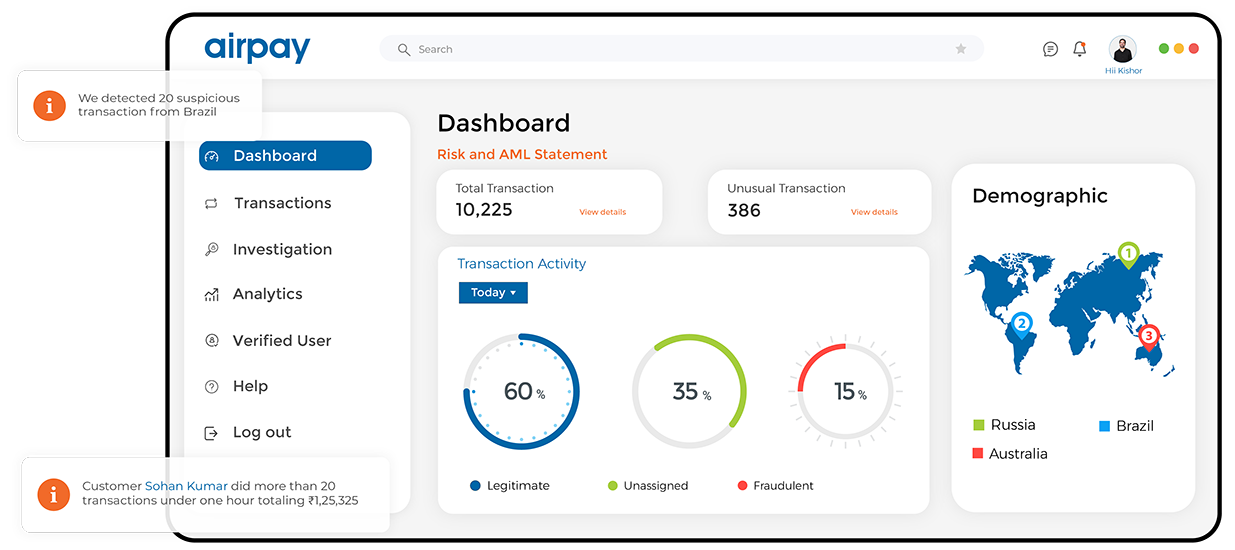Click the yellow window control dot

click(1179, 48)
